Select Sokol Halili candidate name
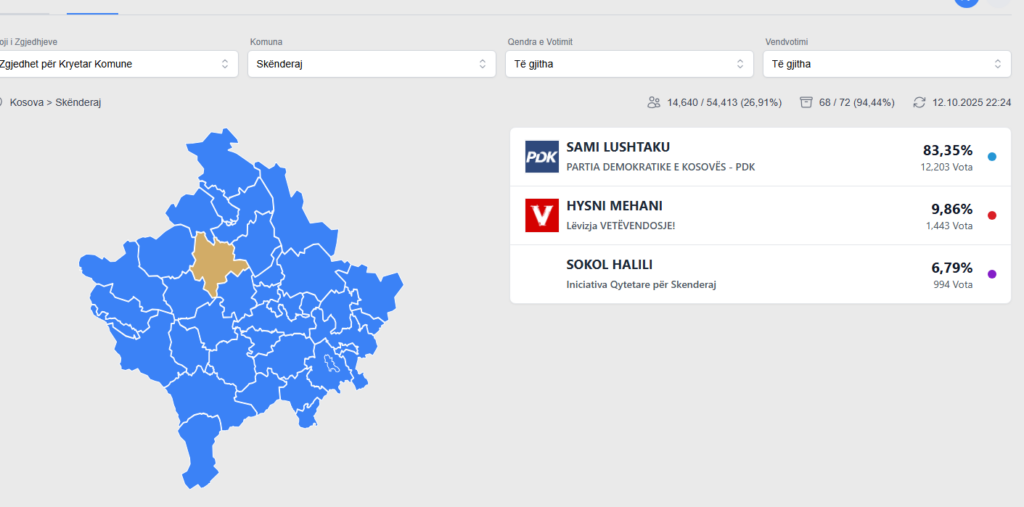Viewport: 1024px width, 507px height. coord(608,265)
